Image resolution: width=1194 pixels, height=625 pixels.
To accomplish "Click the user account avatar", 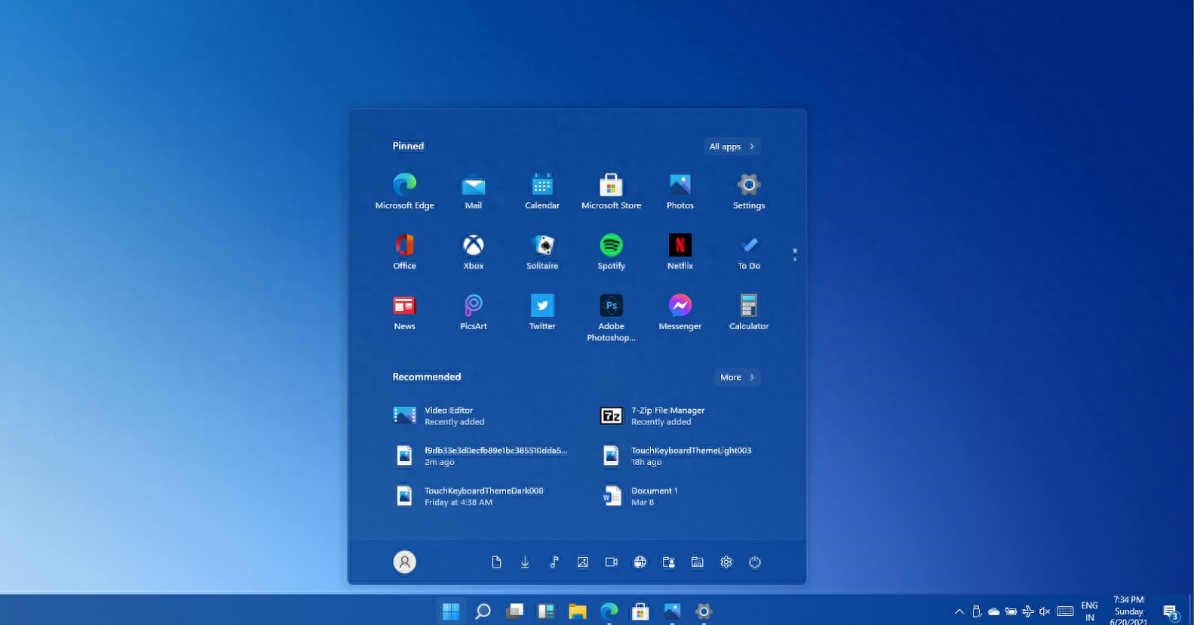I will point(405,563).
